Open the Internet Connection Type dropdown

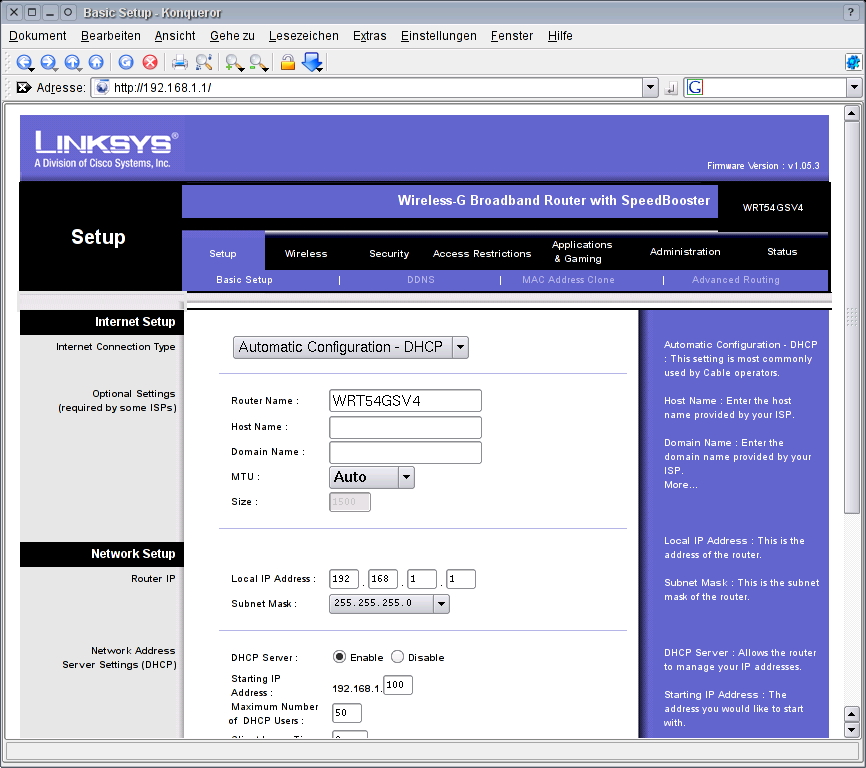(351, 347)
